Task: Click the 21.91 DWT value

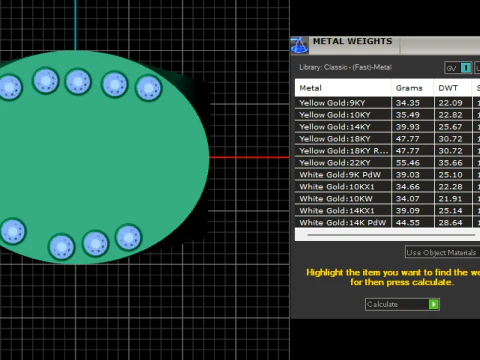Action: point(450,199)
